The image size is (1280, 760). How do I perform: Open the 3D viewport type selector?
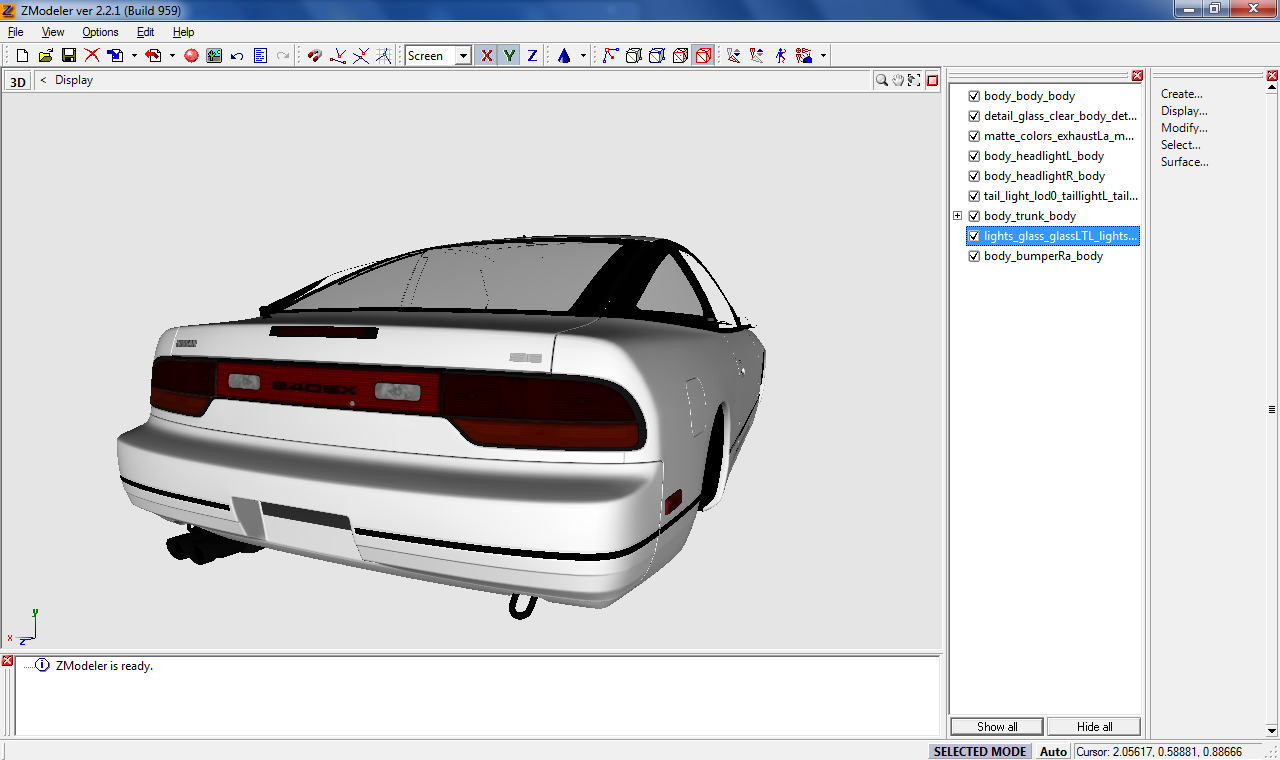[17, 82]
